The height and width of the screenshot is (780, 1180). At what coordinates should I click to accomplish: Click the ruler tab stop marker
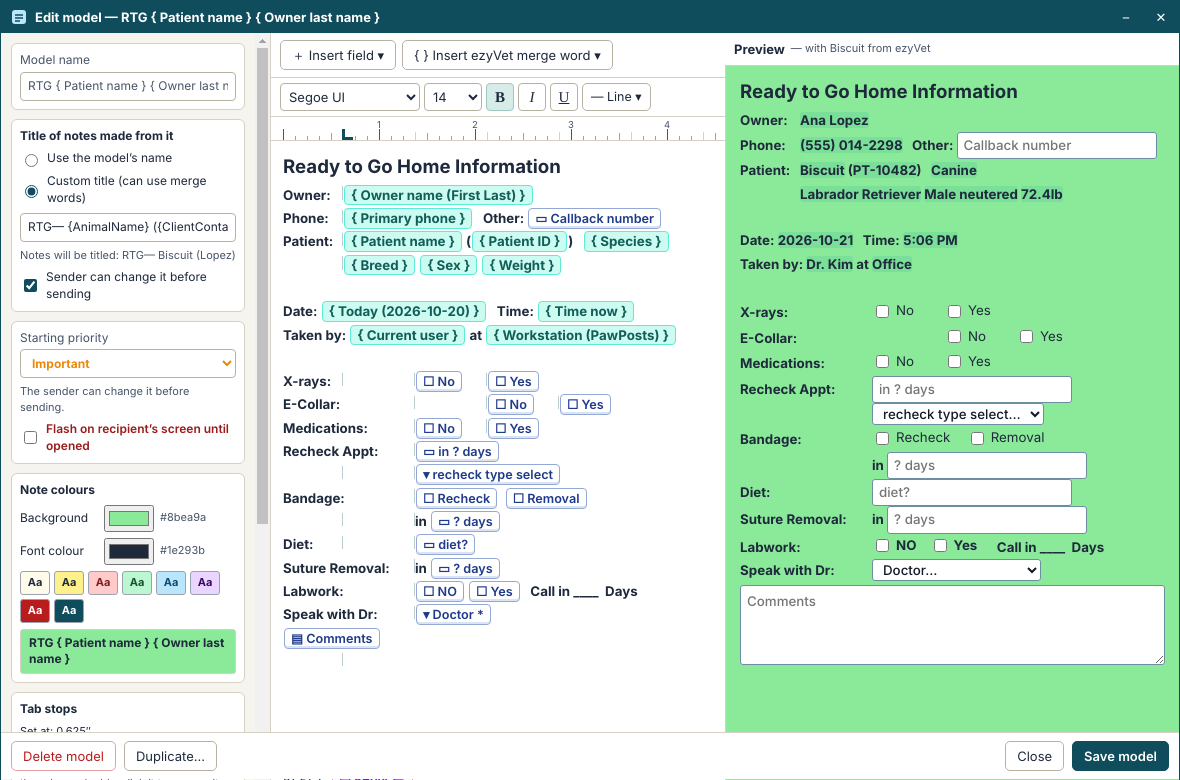pyautogui.click(x=347, y=135)
